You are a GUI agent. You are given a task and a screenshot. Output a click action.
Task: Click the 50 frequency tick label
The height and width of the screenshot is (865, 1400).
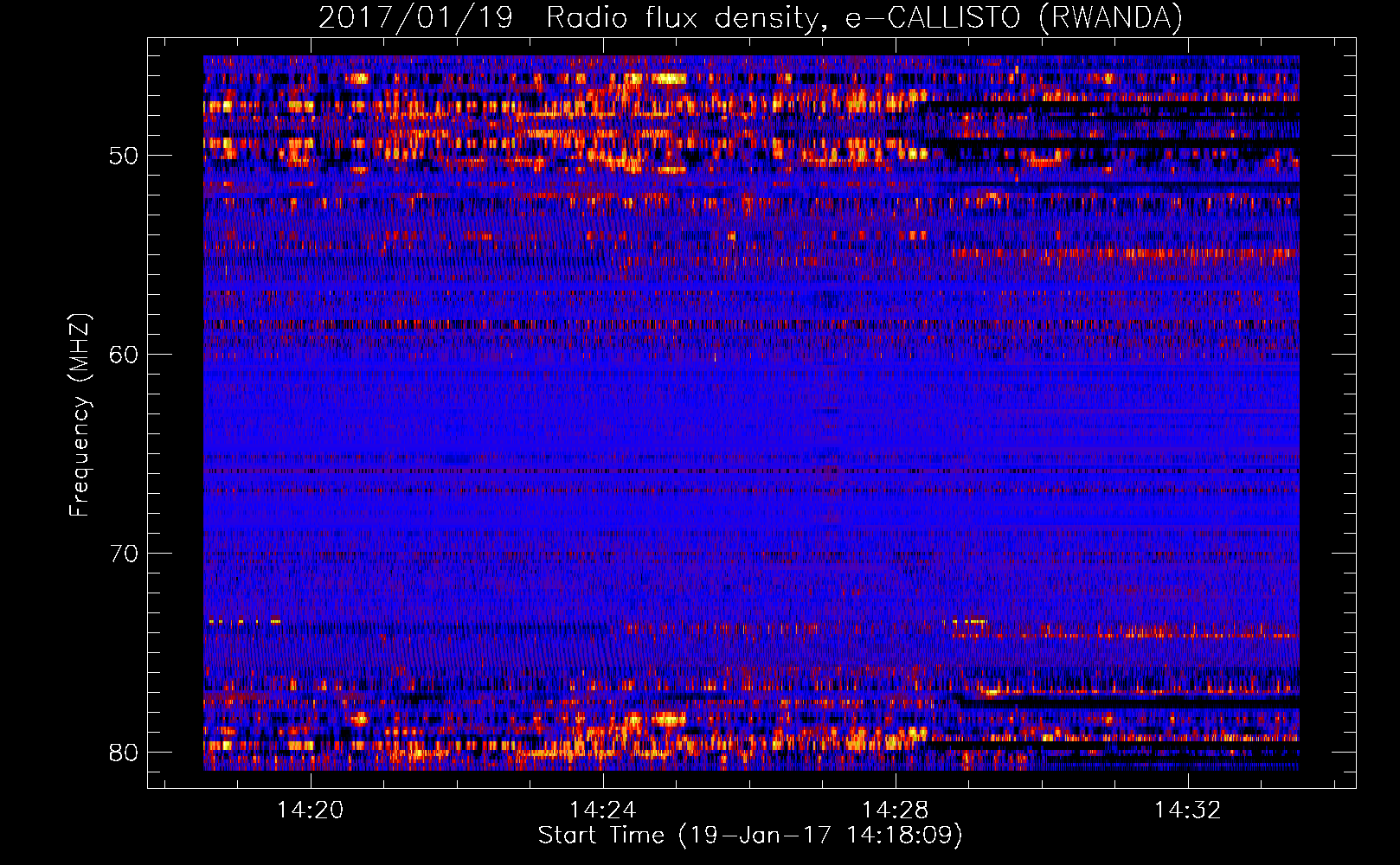(x=124, y=157)
